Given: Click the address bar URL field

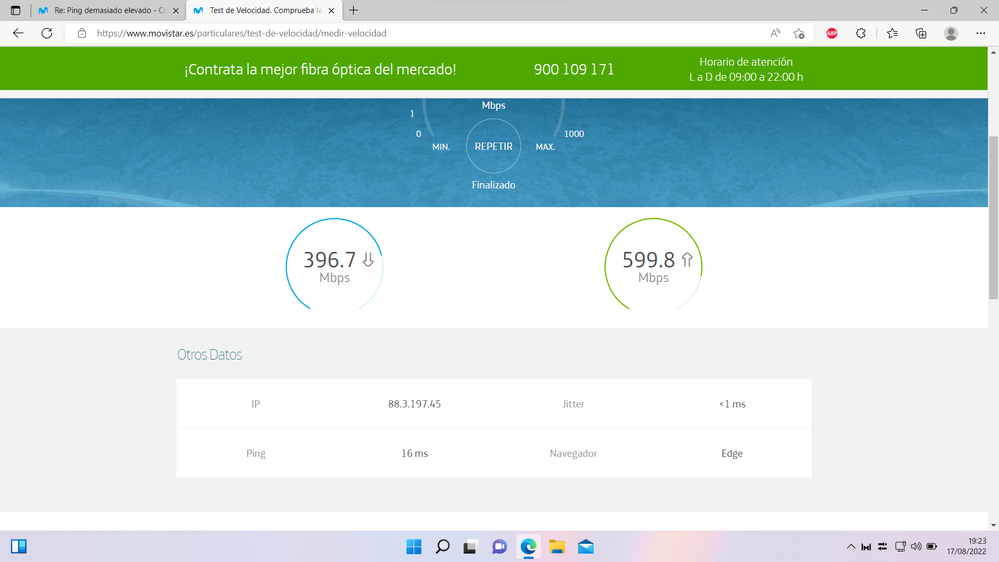Looking at the screenshot, I should click(x=400, y=33).
